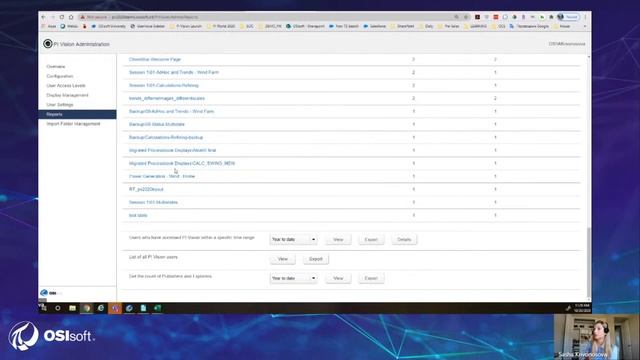Open Migrated Processbook Displays/CALC_SWING_NEW link
Screen dimensions: 640x360
(182, 163)
